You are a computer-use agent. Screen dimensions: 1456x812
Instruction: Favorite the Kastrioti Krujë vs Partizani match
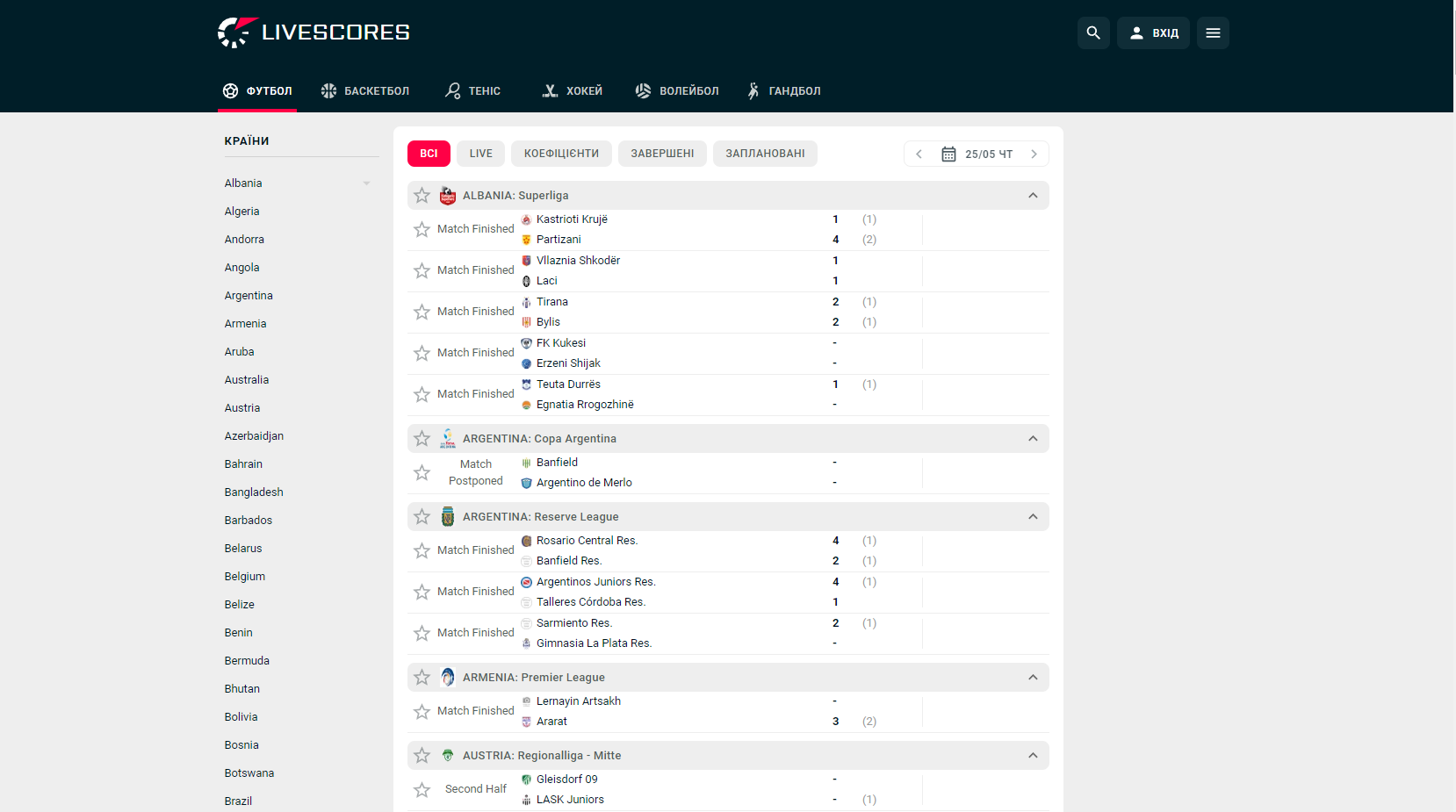tap(422, 229)
